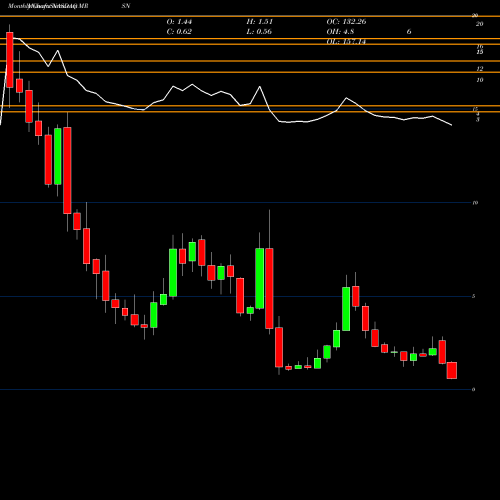Click the 12 label on the upper price axis
This screenshot has width=500, height=500.
coord(480,69)
